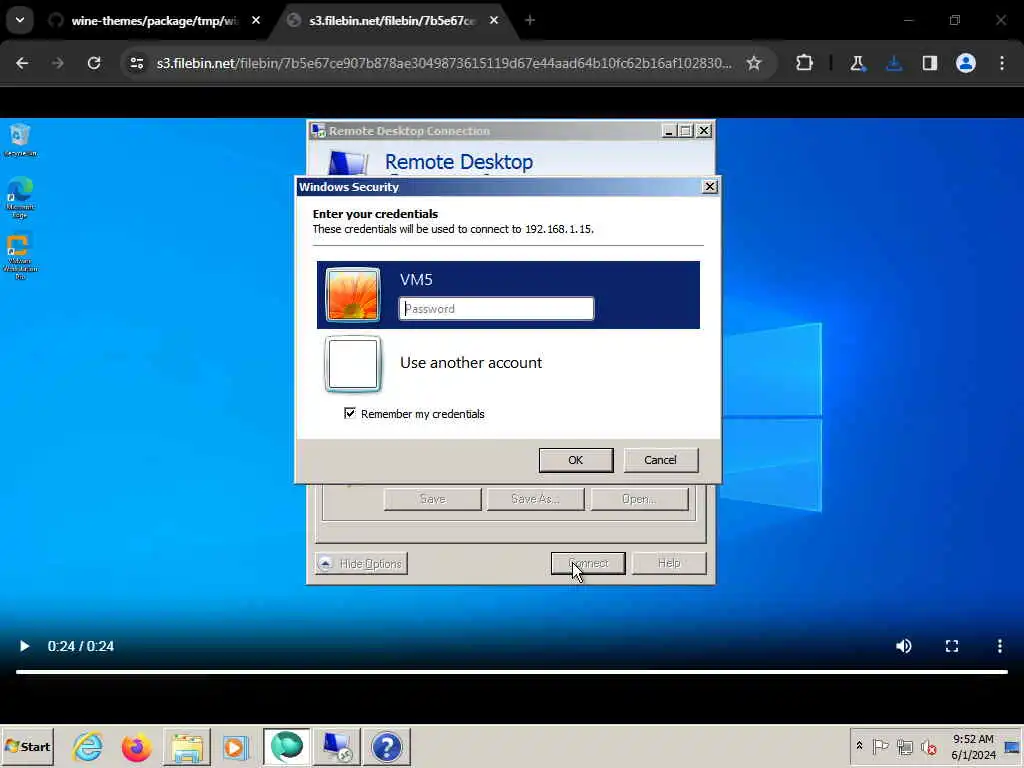Show browser downloads
The image size is (1024, 768).
tap(893, 63)
